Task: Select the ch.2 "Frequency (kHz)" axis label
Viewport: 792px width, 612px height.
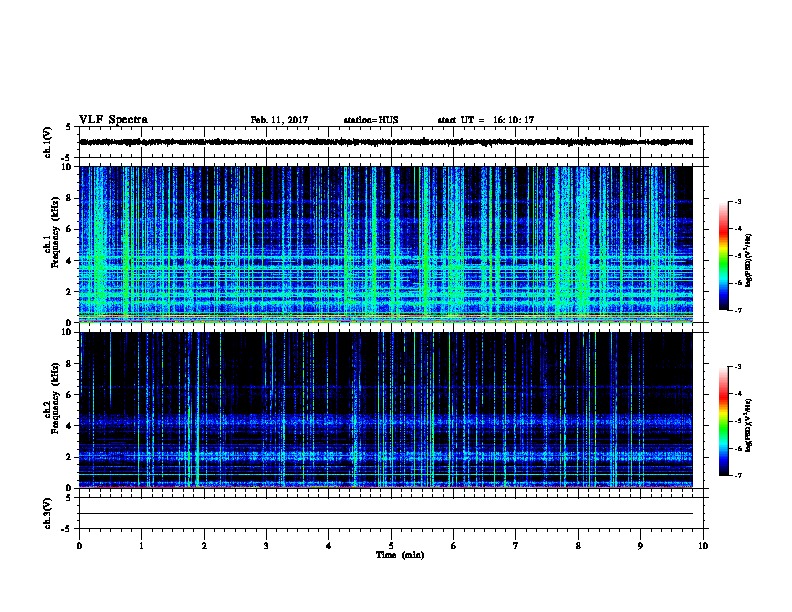Action: 55,398
